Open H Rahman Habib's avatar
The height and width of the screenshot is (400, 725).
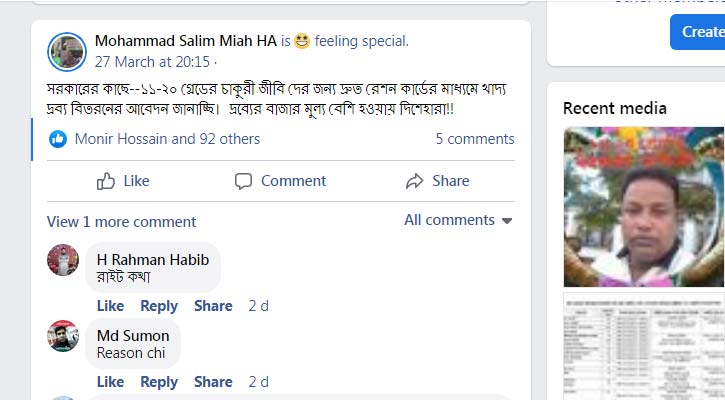pos(63,260)
